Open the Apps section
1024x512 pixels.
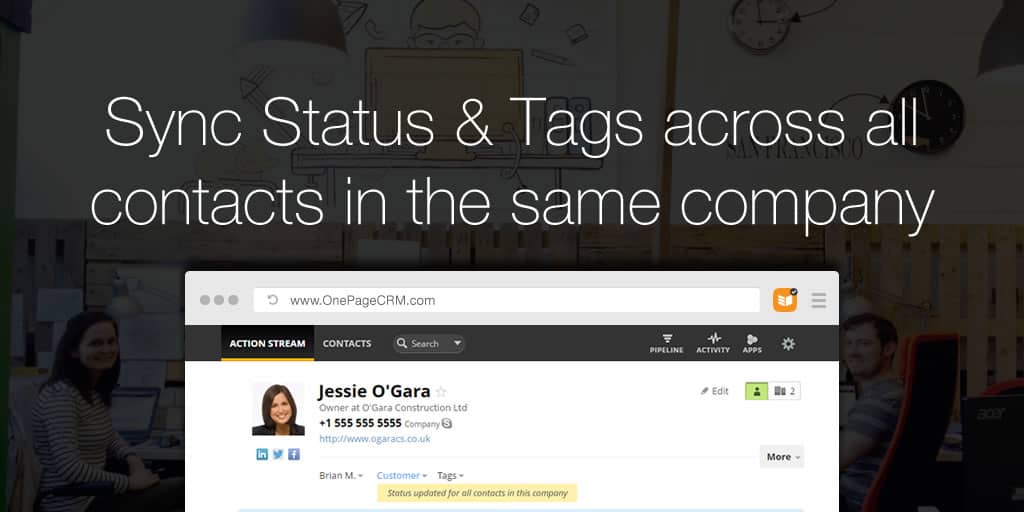(x=752, y=344)
